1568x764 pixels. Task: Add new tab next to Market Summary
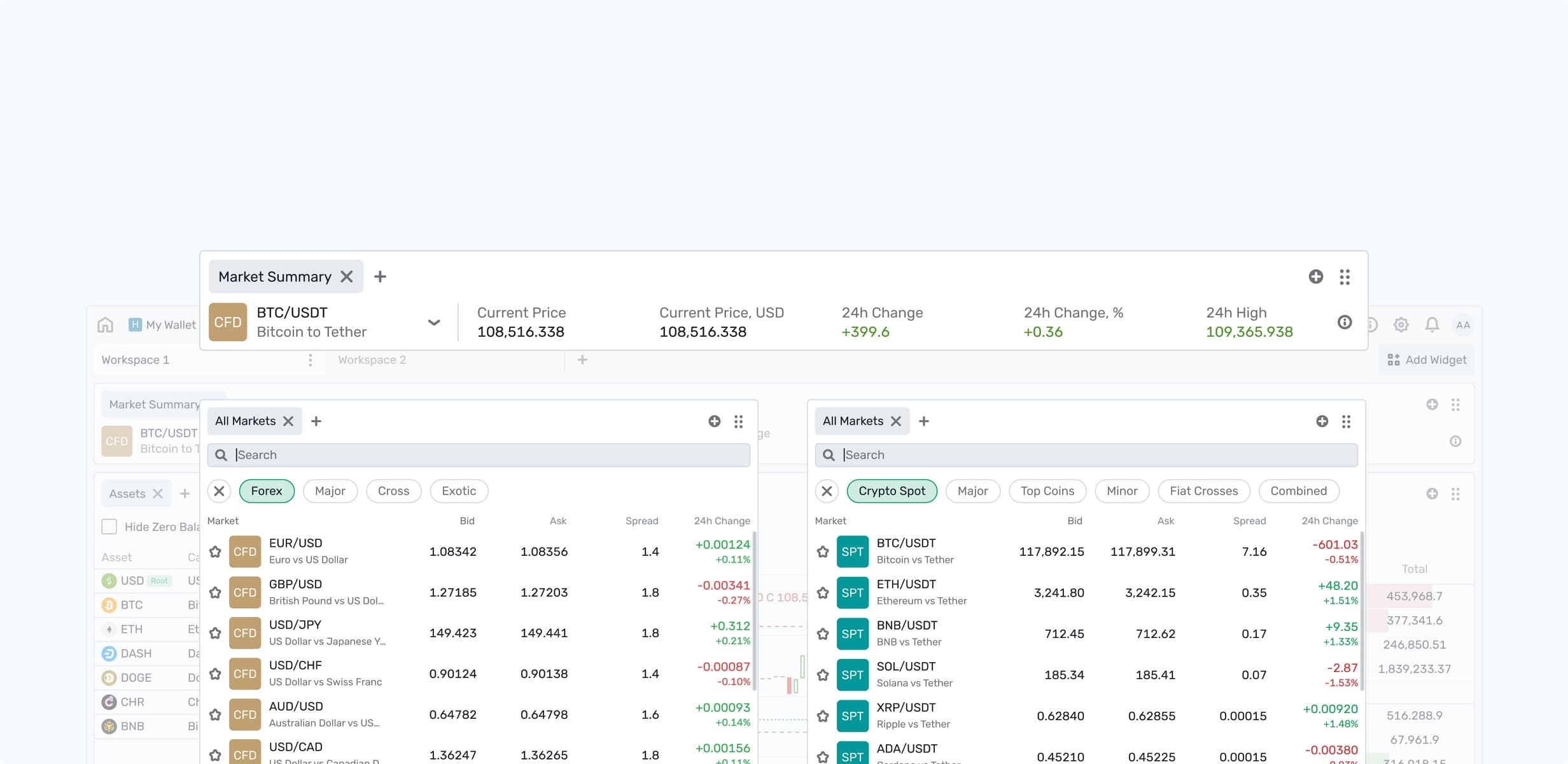click(x=380, y=276)
